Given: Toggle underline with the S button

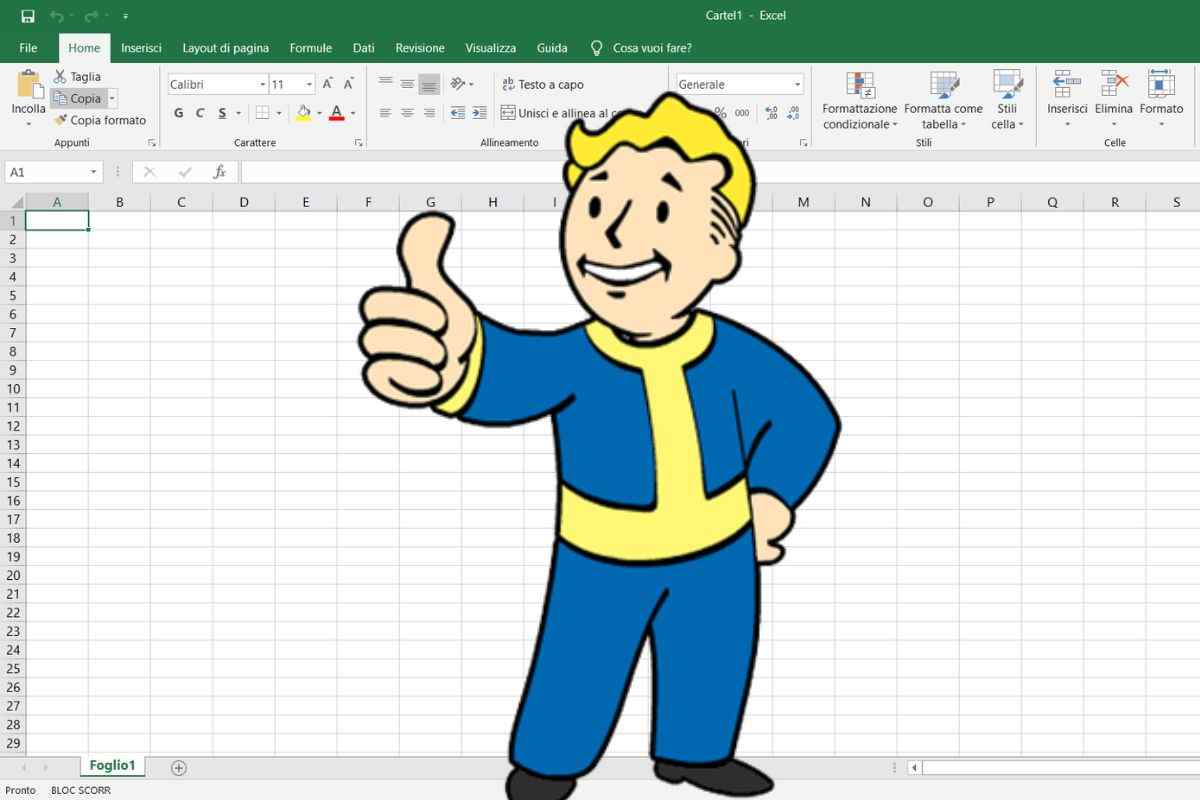Looking at the screenshot, I should pos(222,113).
